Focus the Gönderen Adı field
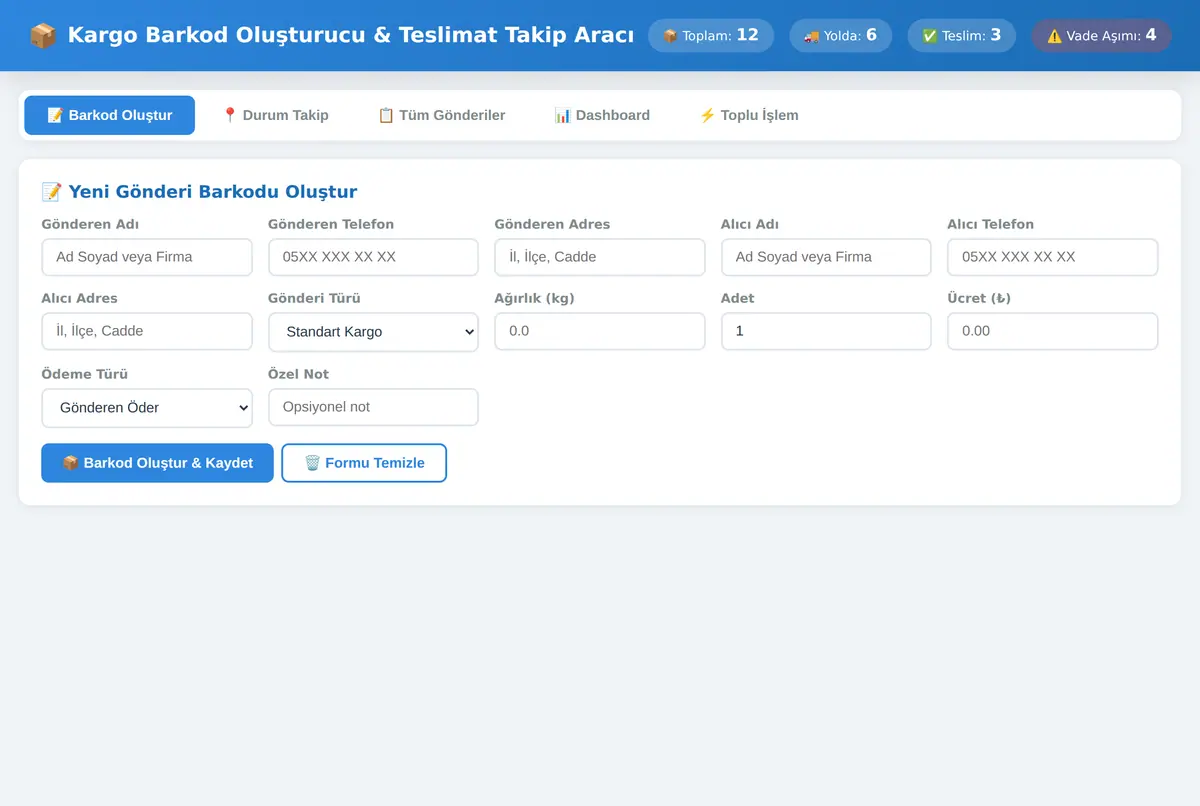 pos(147,257)
